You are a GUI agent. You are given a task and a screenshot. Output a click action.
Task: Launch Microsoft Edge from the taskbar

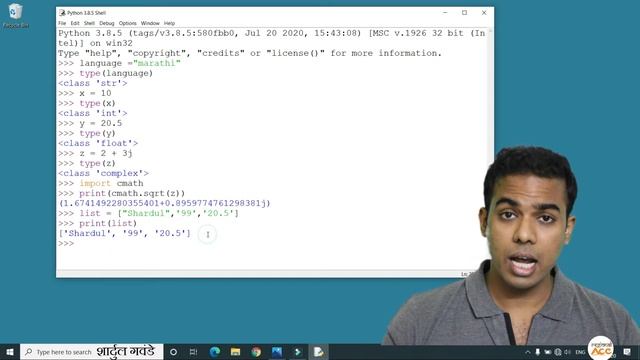(215, 352)
